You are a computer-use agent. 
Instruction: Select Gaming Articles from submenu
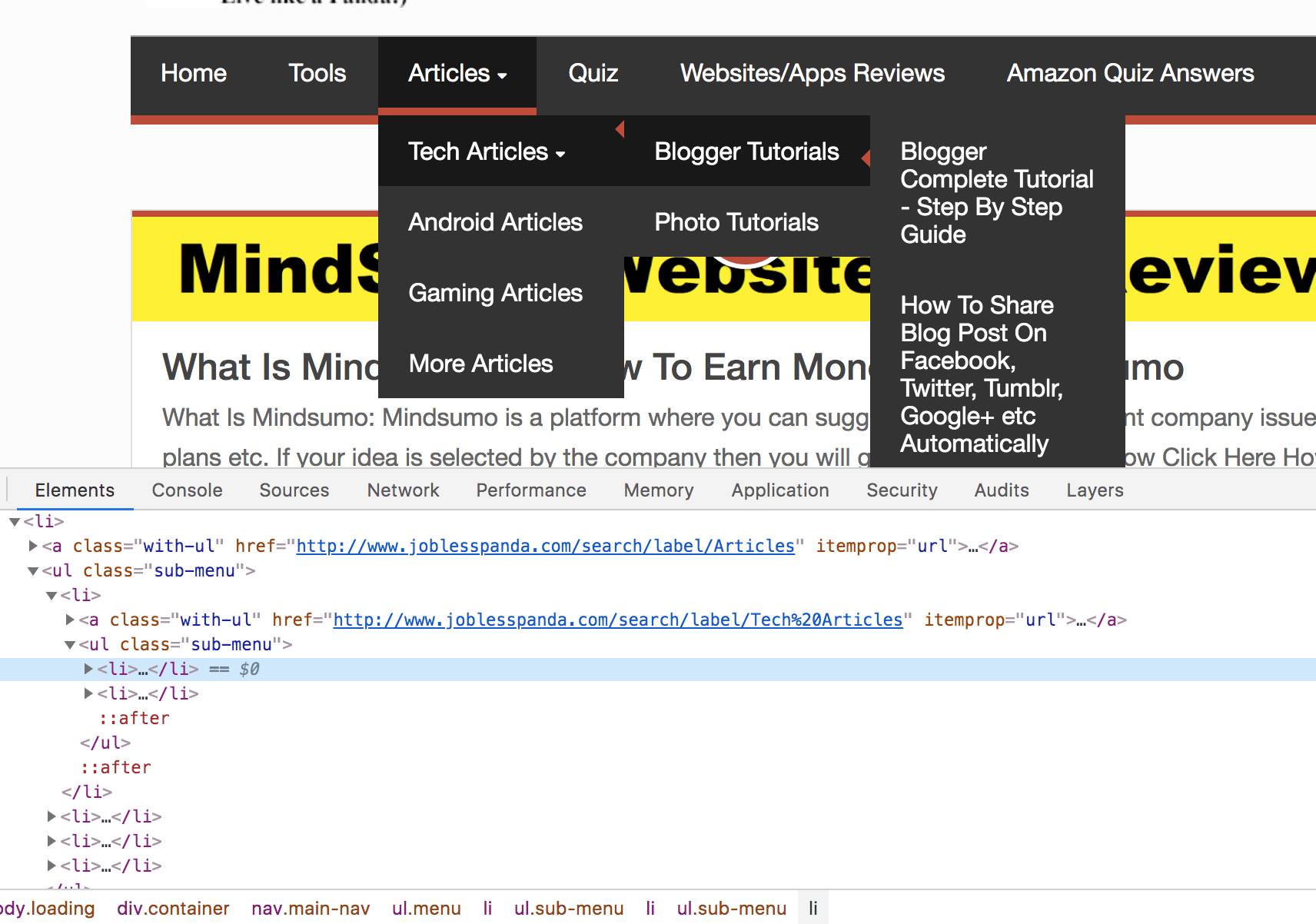click(495, 293)
